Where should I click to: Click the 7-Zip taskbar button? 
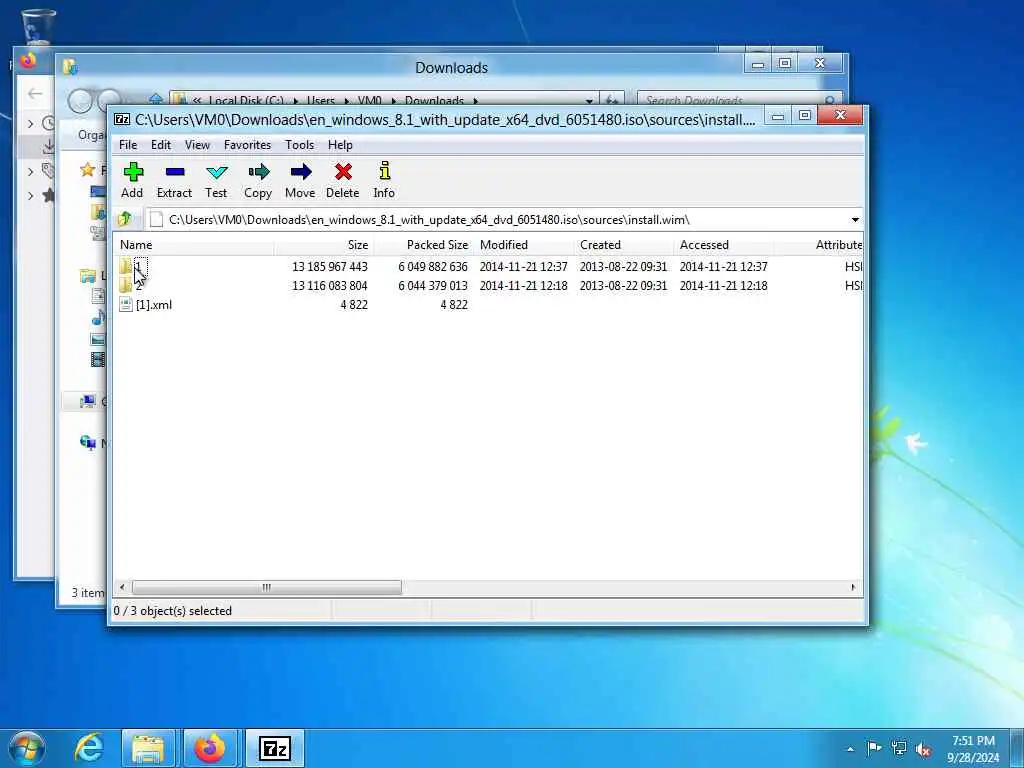pyautogui.click(x=274, y=748)
